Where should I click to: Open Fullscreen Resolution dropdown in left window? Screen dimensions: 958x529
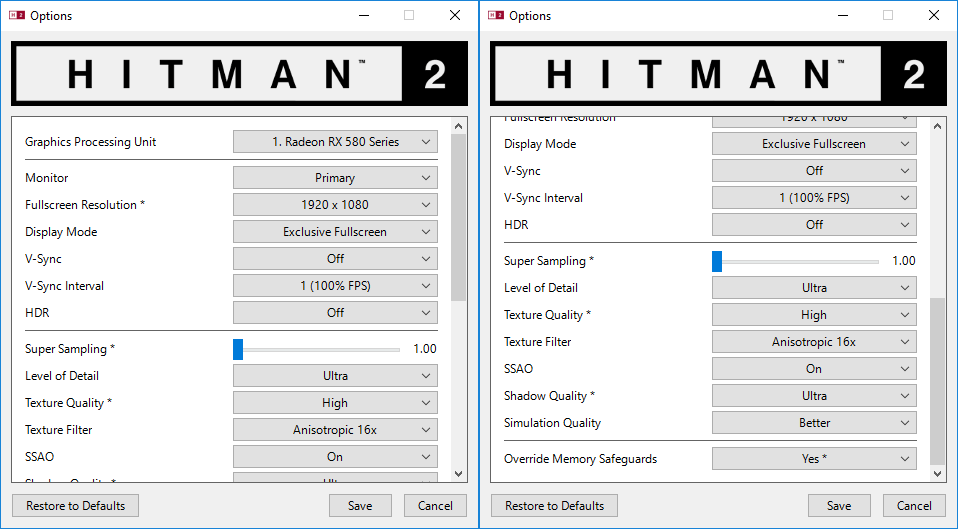coord(335,205)
